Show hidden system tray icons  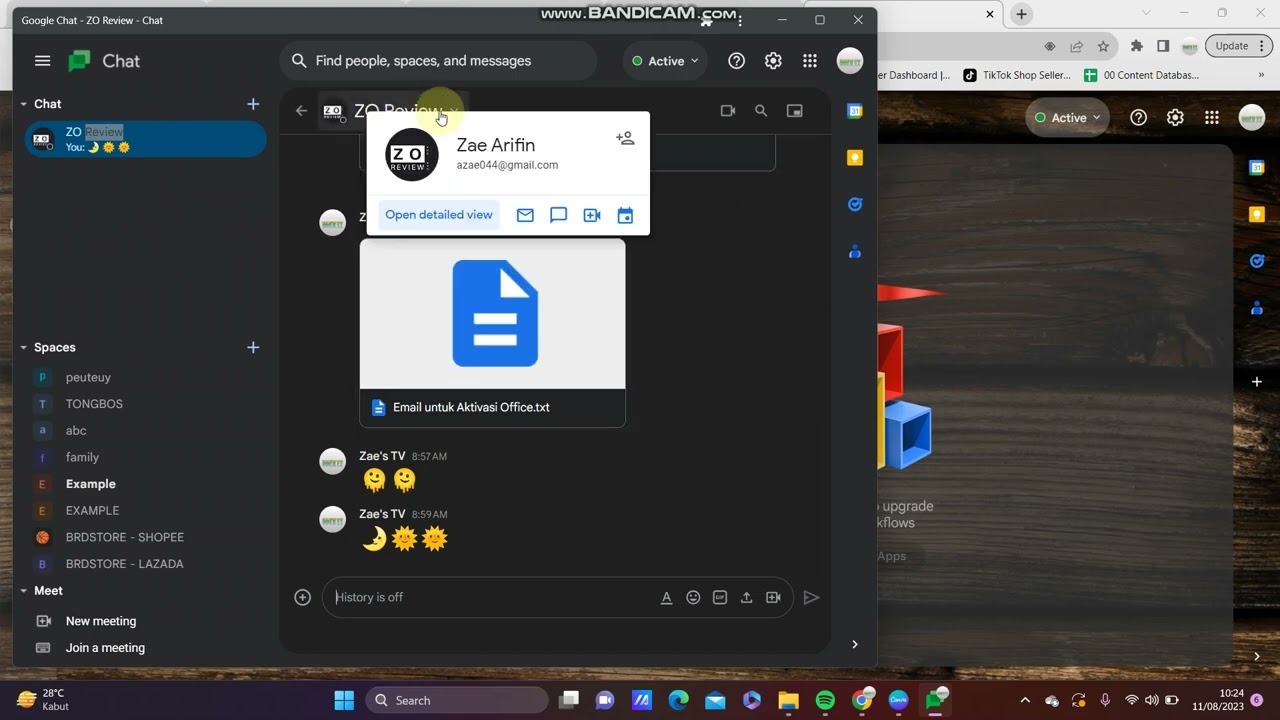tap(1025, 700)
